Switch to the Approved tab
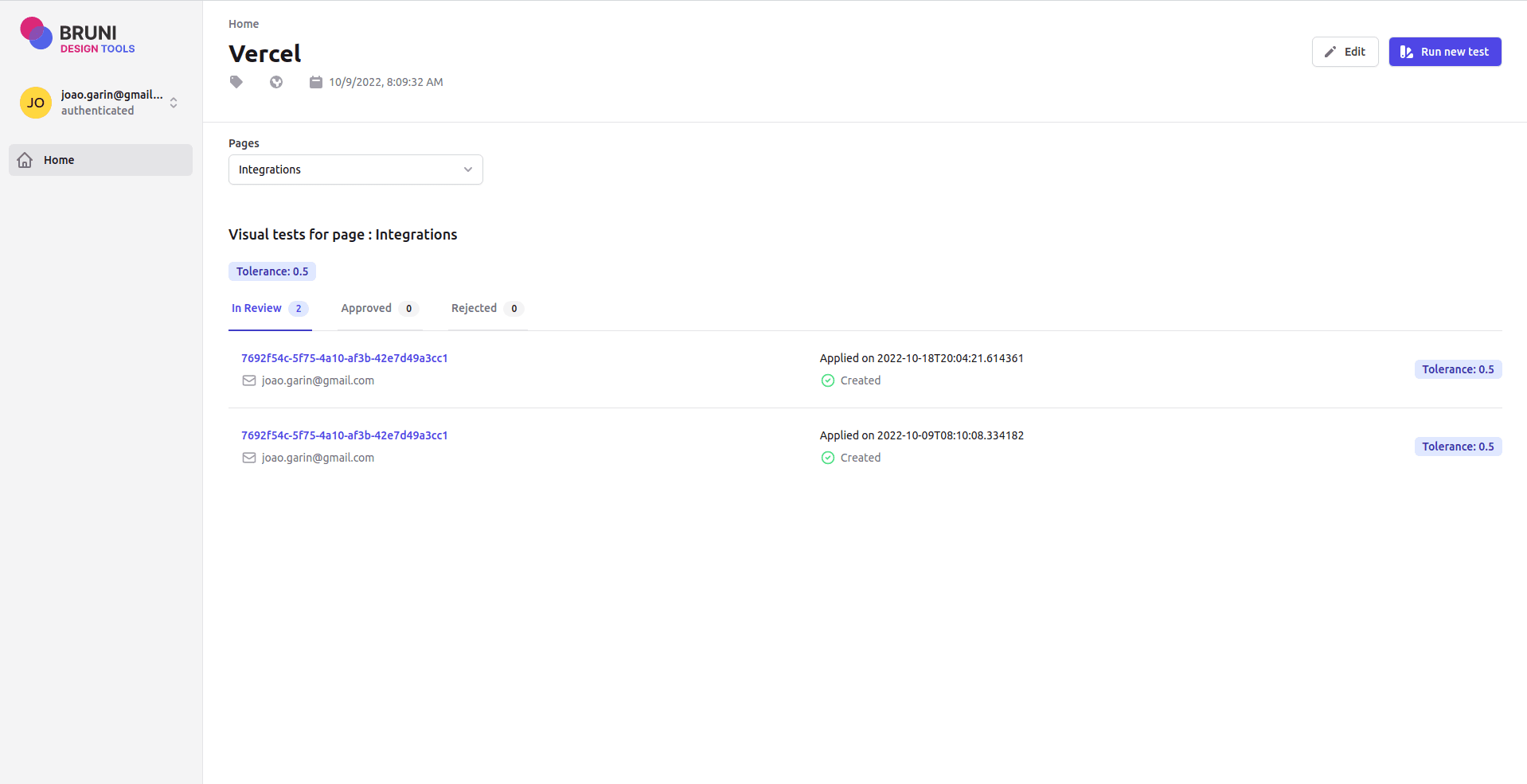This screenshot has height=784, width=1527. (x=380, y=309)
